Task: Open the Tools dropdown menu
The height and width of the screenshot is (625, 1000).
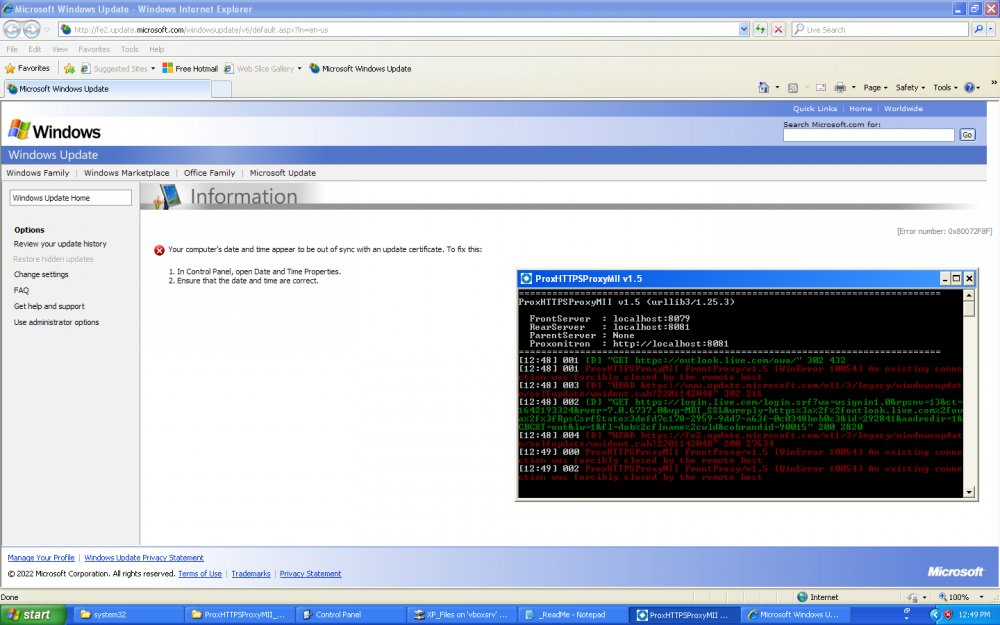Action: [x=941, y=87]
